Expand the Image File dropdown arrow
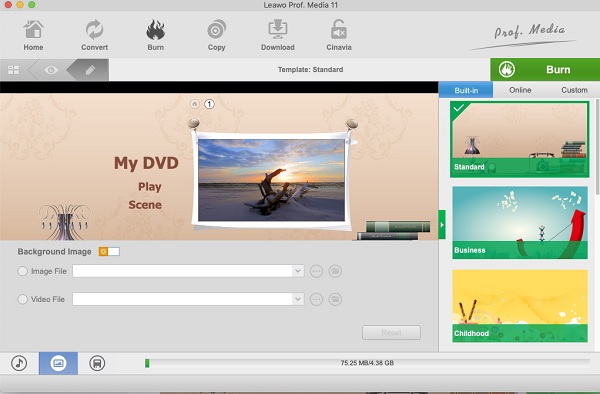This screenshot has height=394, width=600. 298,271
